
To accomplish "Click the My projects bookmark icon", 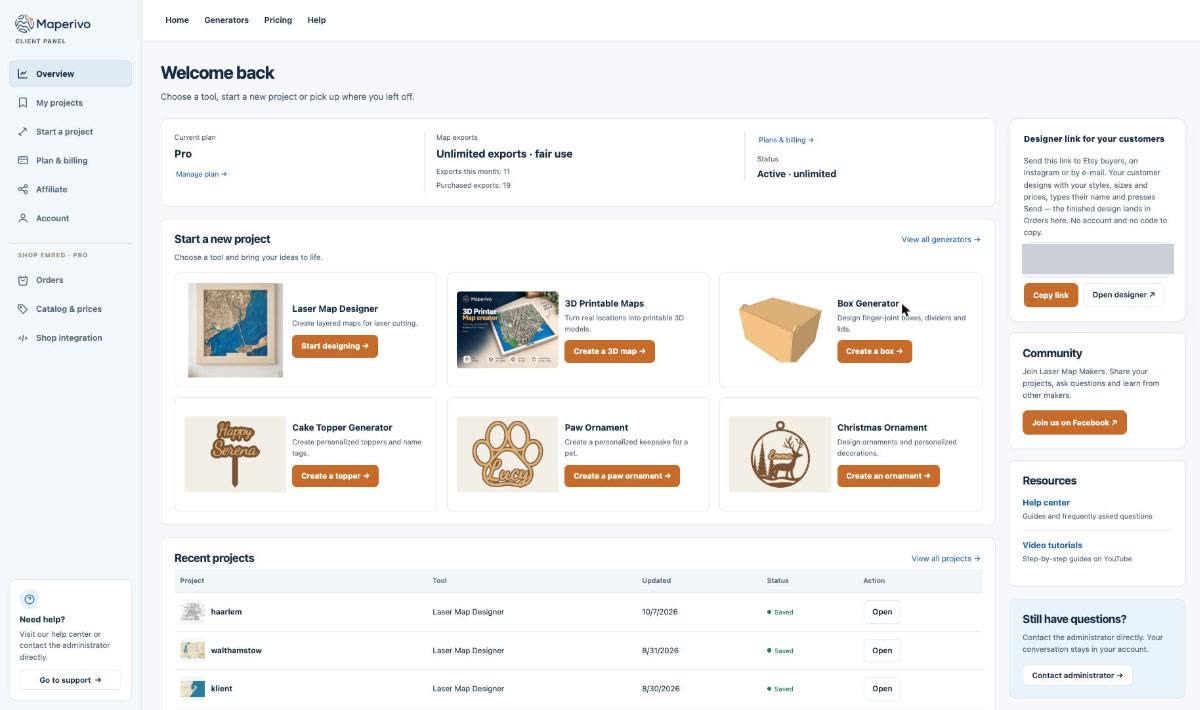I will [x=23, y=103].
